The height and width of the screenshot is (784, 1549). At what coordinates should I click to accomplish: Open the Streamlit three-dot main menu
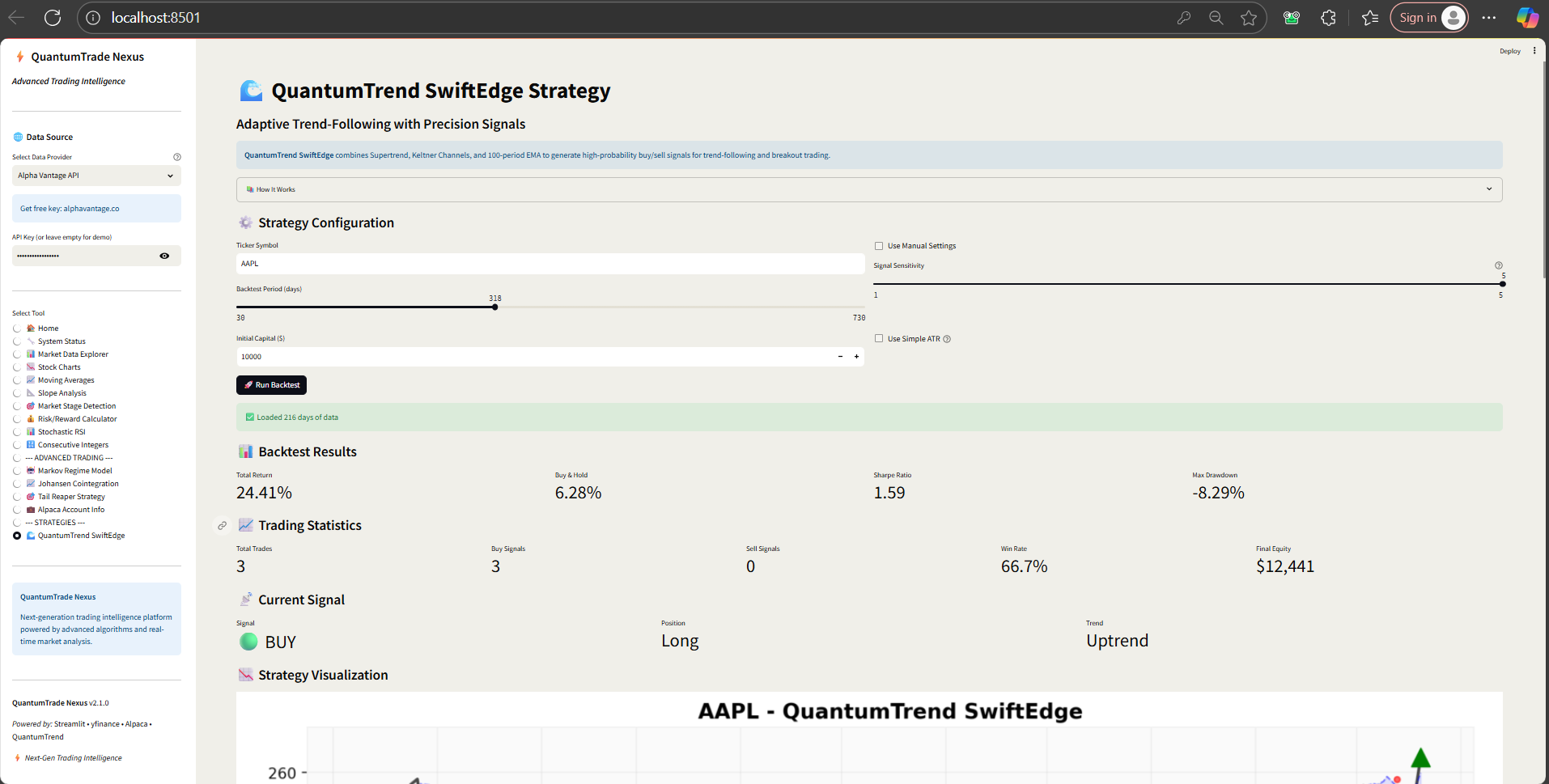pos(1534,51)
